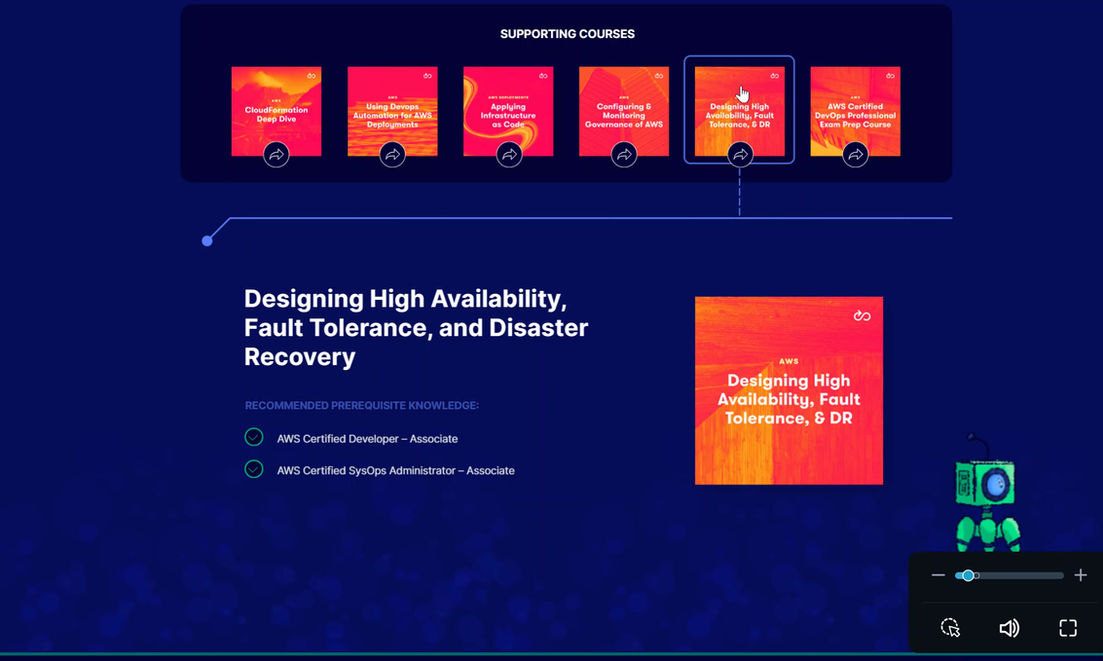Open share arrow under Applying Infrastructure as Code
The image size is (1103, 661).
[509, 154]
